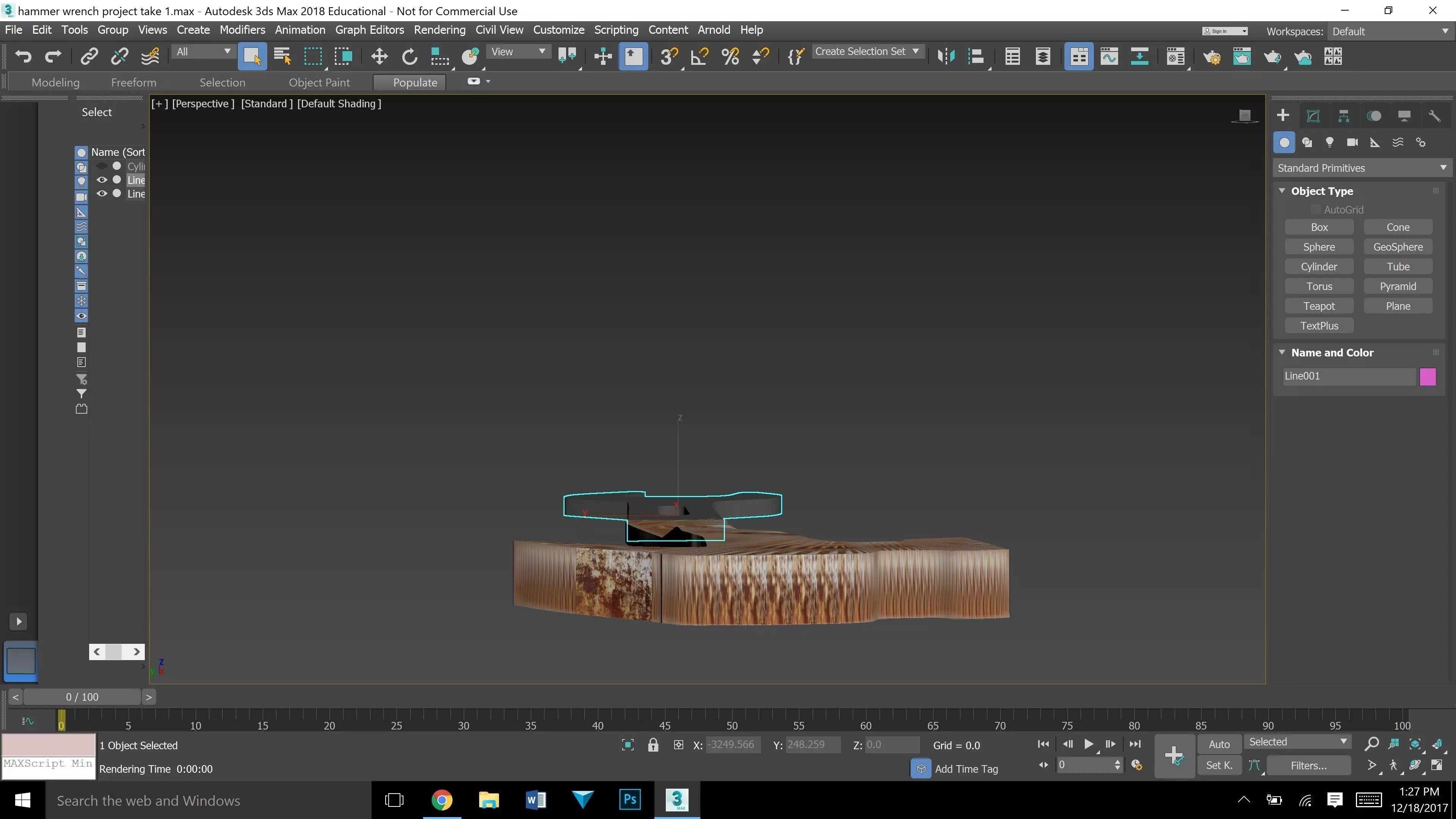Open the Rendered Frame Window
The height and width of the screenshot is (819, 1456).
(x=1242, y=56)
